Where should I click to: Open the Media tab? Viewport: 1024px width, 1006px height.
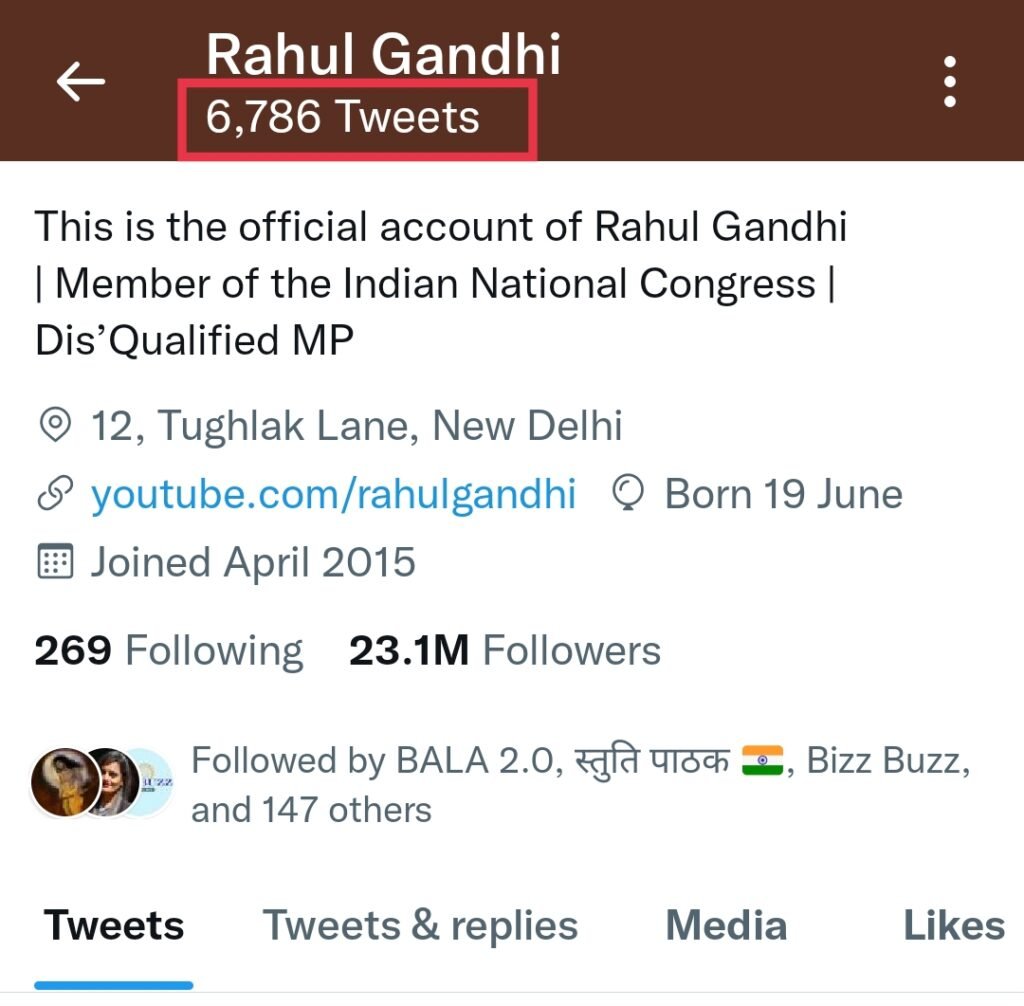tap(726, 926)
